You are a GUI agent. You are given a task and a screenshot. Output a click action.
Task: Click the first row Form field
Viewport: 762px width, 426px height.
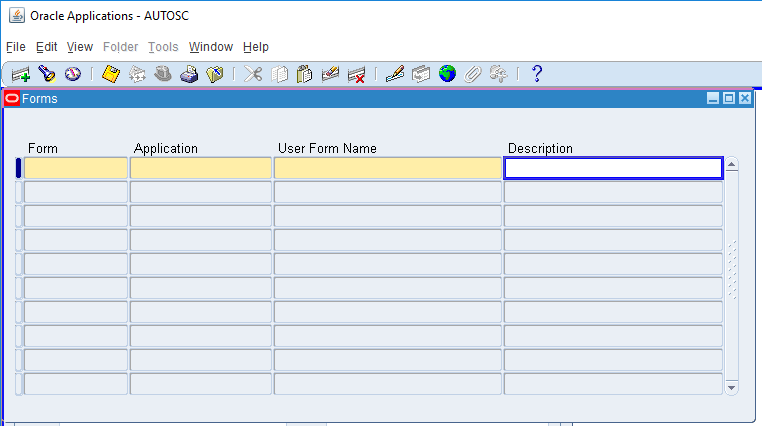76,168
